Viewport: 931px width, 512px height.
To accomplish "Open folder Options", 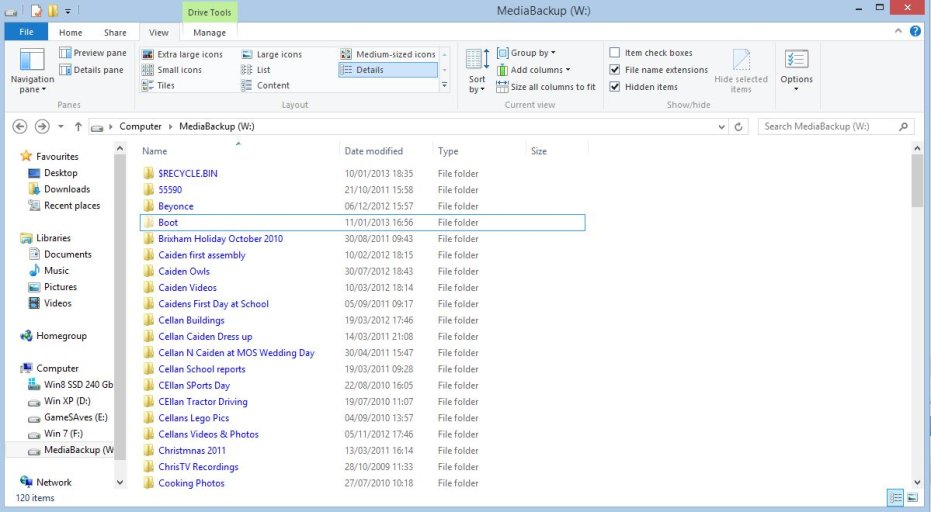I will point(796,71).
